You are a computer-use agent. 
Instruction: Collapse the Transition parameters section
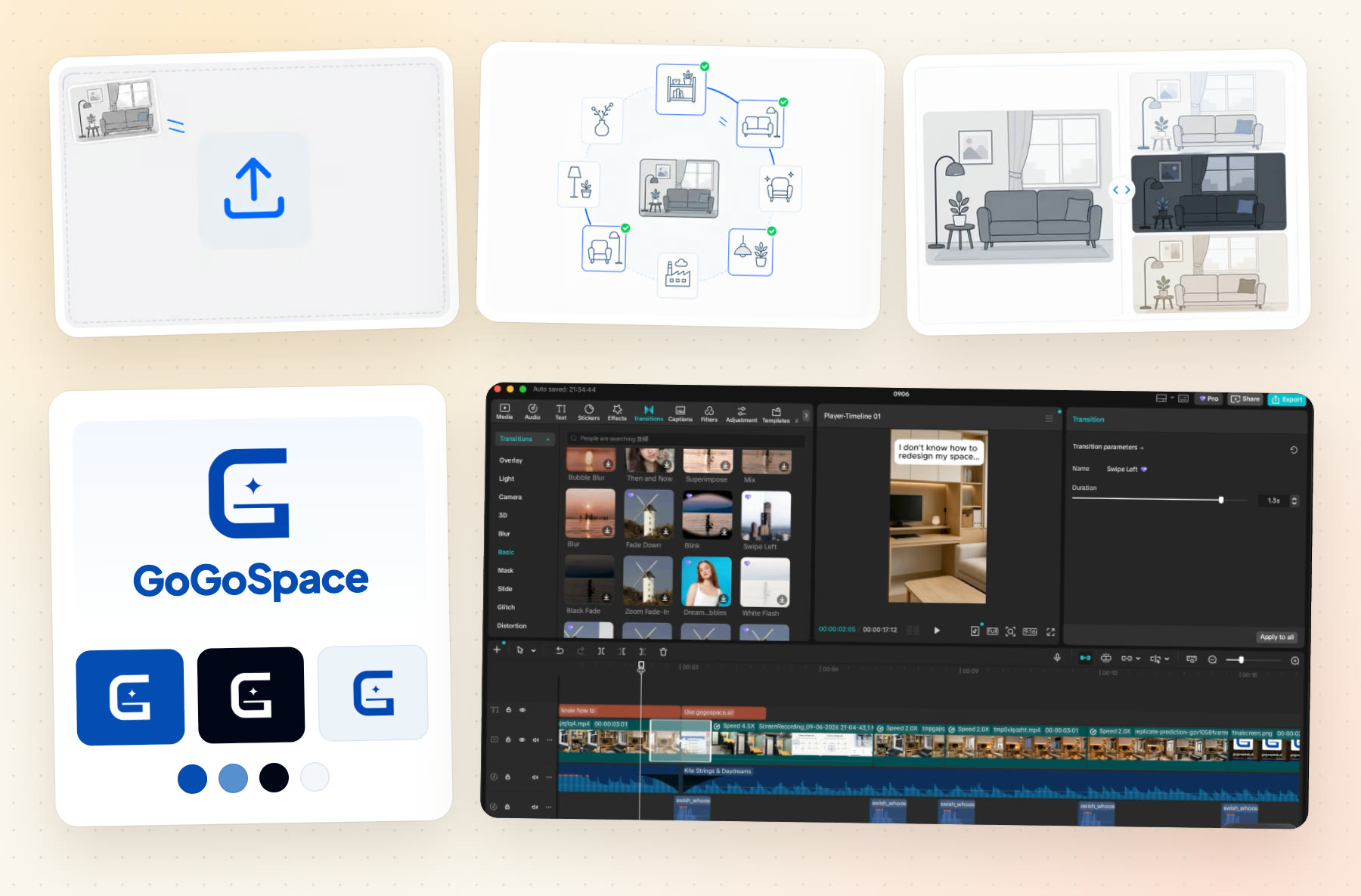[1142, 448]
